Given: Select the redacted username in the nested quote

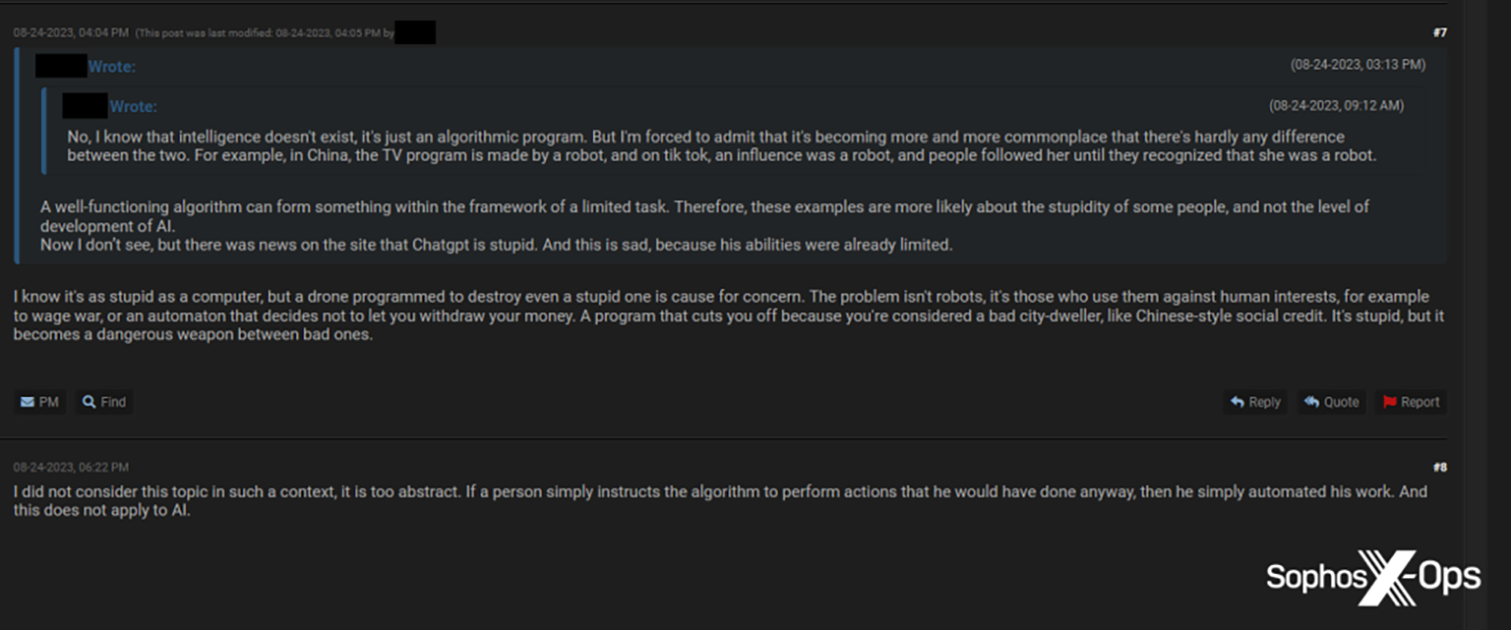Looking at the screenshot, I should tap(85, 106).
